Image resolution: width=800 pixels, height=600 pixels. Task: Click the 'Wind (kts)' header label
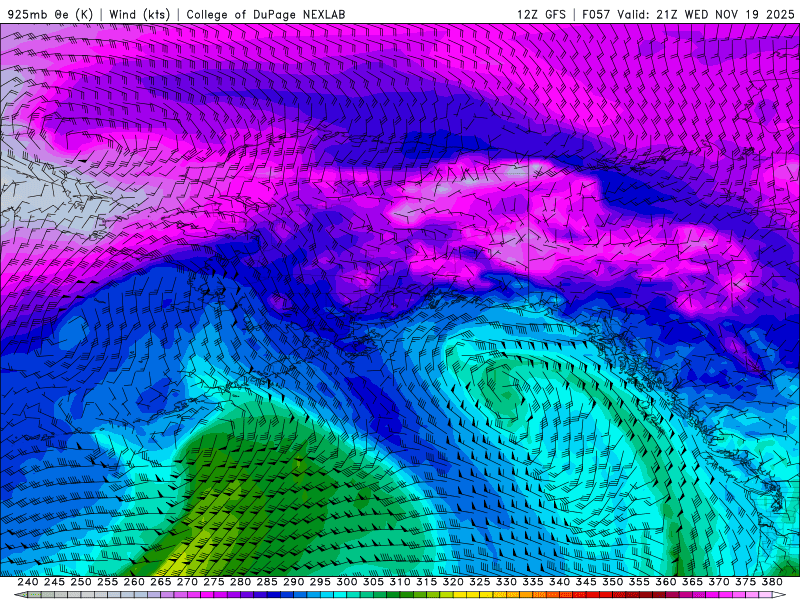(139, 14)
